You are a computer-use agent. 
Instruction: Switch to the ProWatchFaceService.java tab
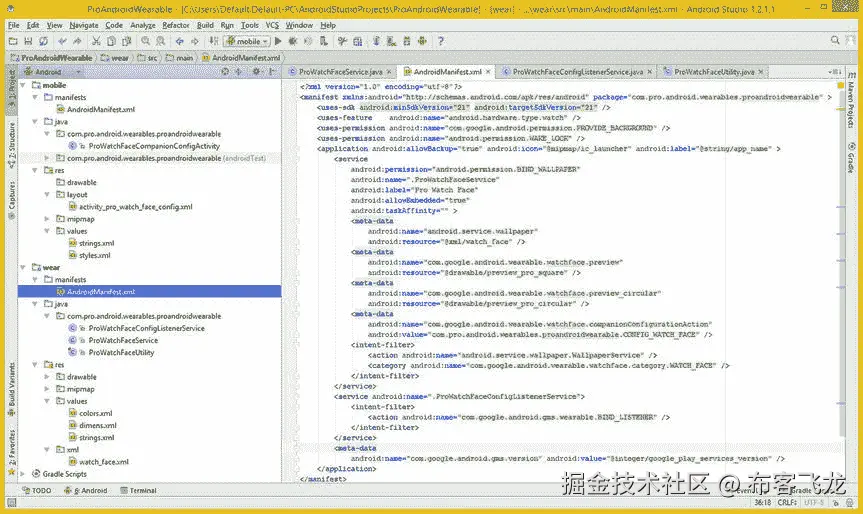click(340, 72)
